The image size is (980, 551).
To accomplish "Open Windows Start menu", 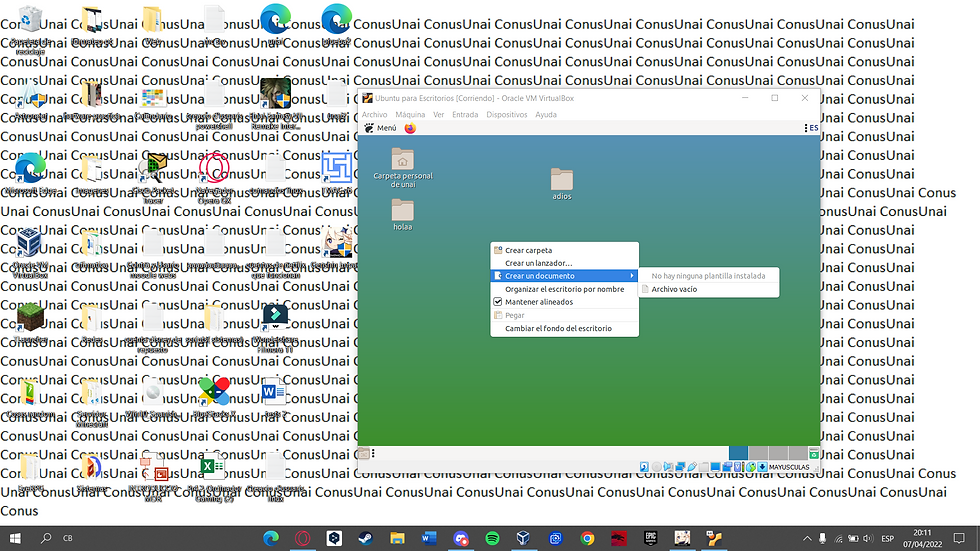I will (x=15, y=538).
